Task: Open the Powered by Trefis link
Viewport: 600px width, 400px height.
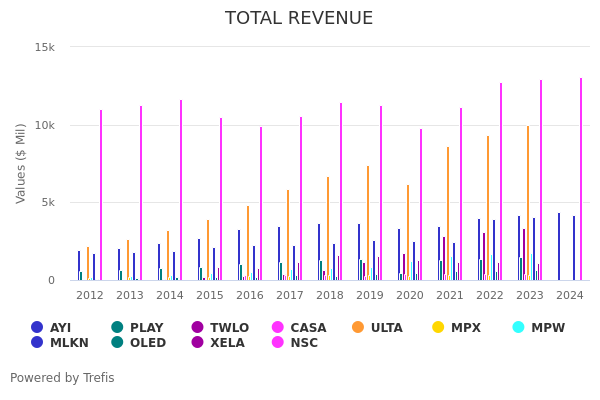Action: coord(62,378)
